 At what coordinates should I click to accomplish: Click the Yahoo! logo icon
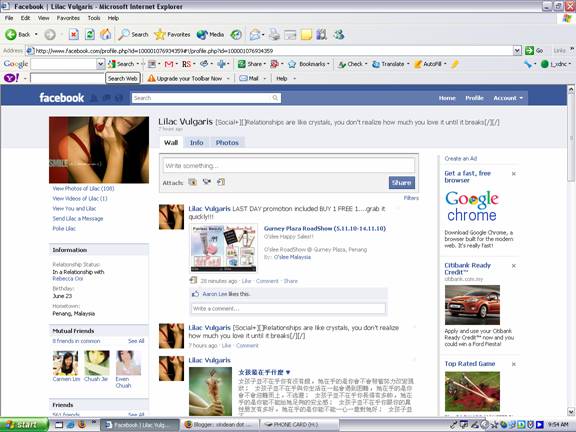[11, 78]
